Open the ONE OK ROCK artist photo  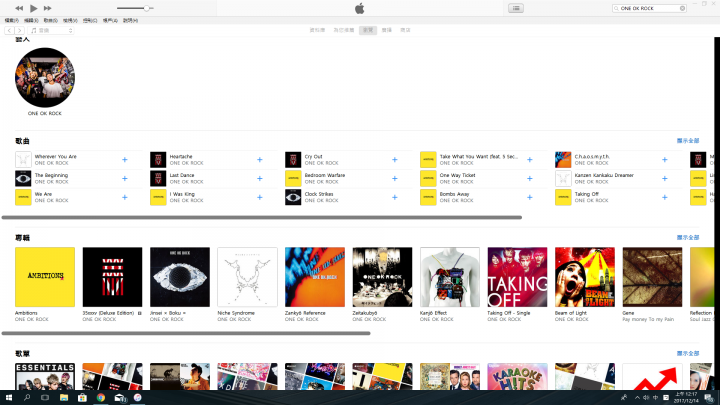click(45, 77)
